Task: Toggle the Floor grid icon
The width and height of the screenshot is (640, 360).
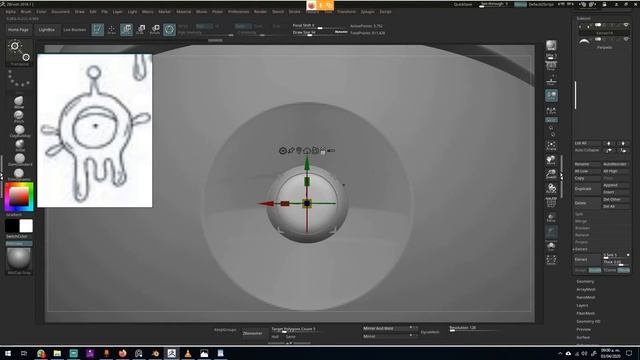Action: (551, 80)
